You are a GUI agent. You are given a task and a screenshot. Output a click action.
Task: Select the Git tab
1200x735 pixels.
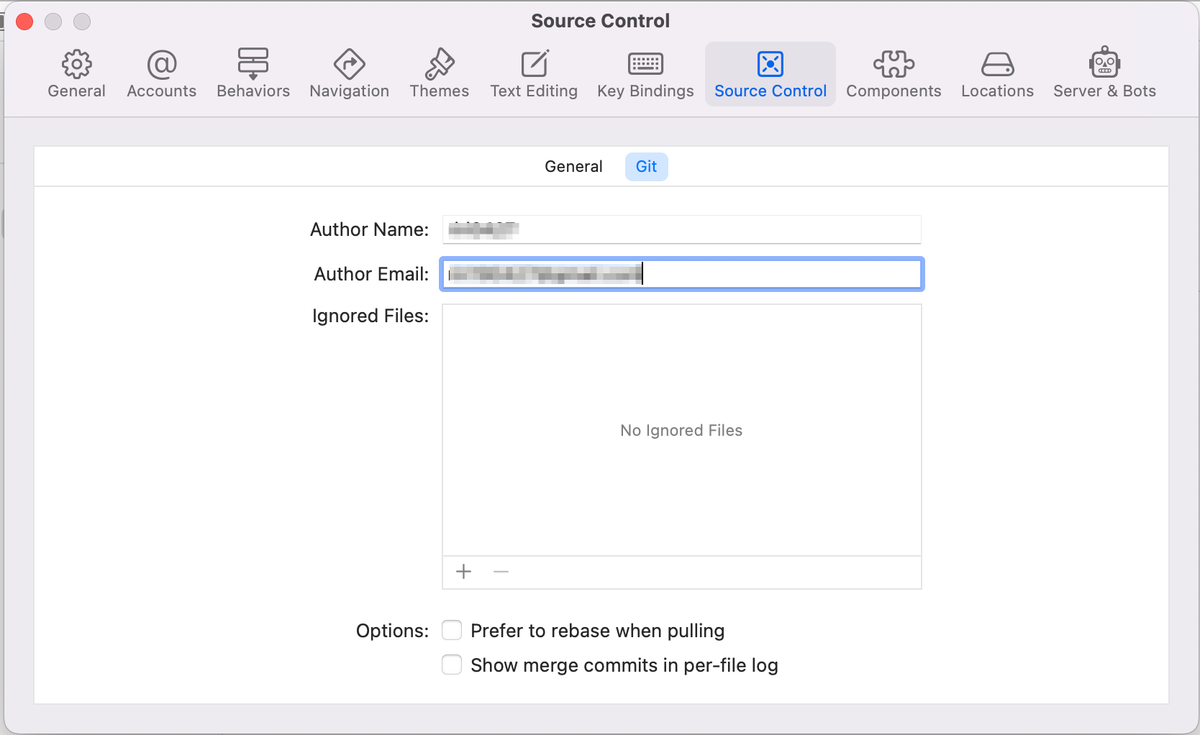click(x=646, y=167)
